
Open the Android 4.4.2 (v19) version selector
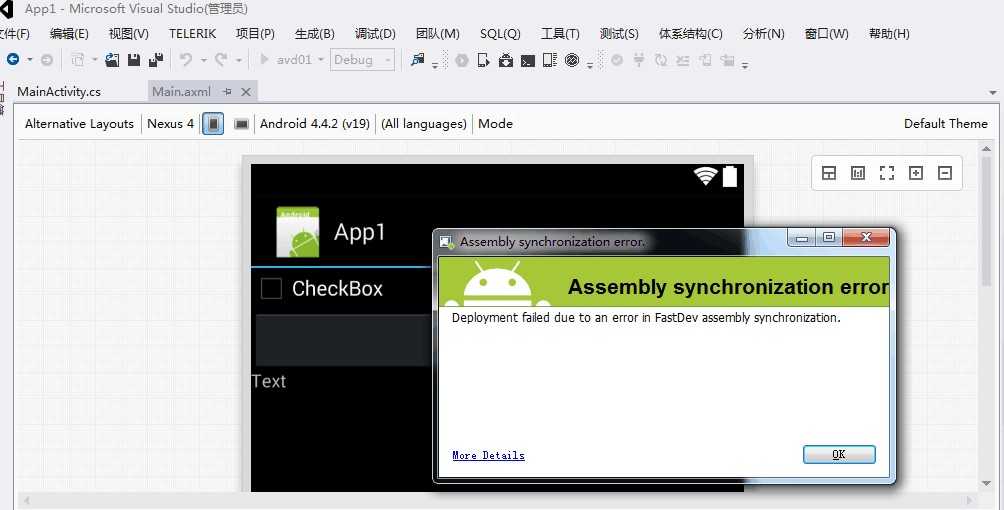pos(315,124)
